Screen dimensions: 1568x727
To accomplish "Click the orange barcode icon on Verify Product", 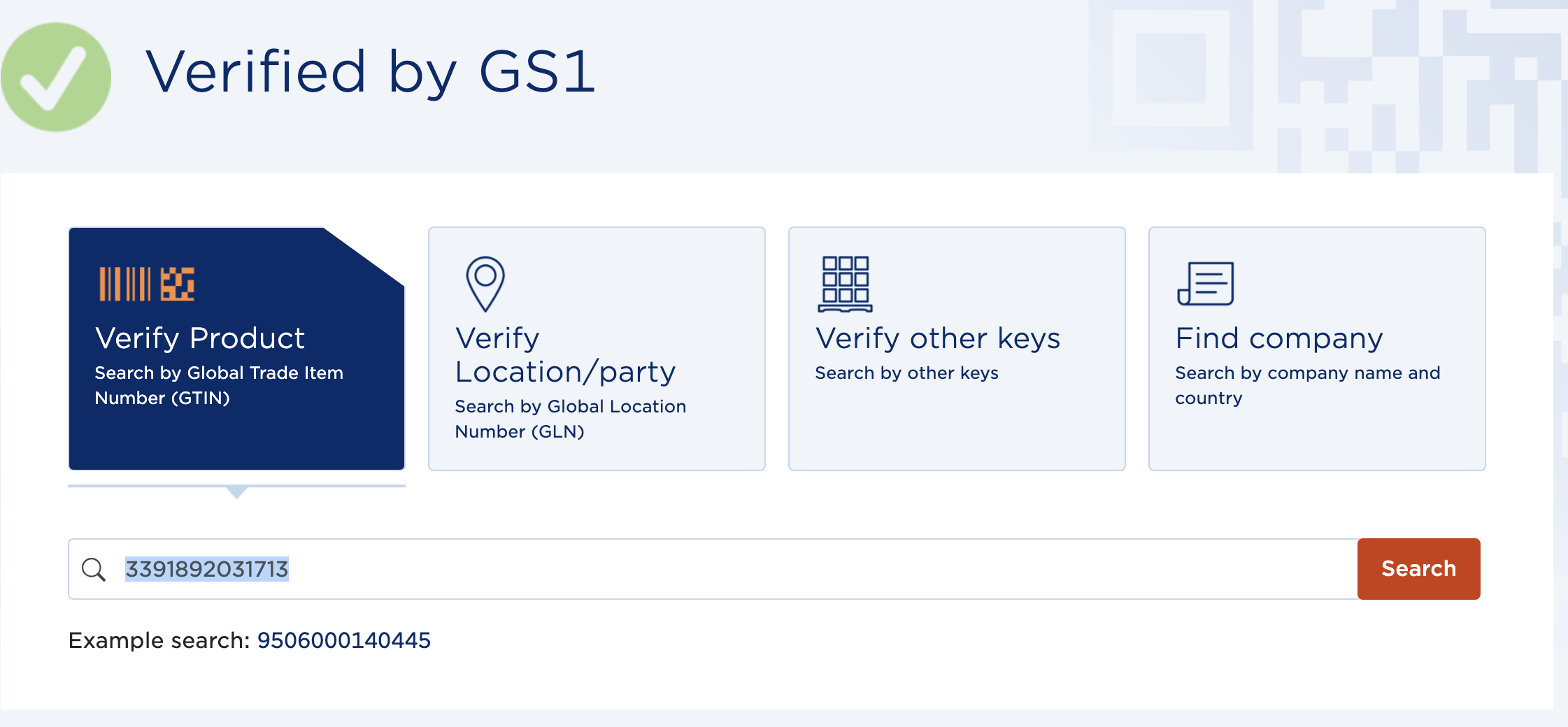I will tap(147, 284).
